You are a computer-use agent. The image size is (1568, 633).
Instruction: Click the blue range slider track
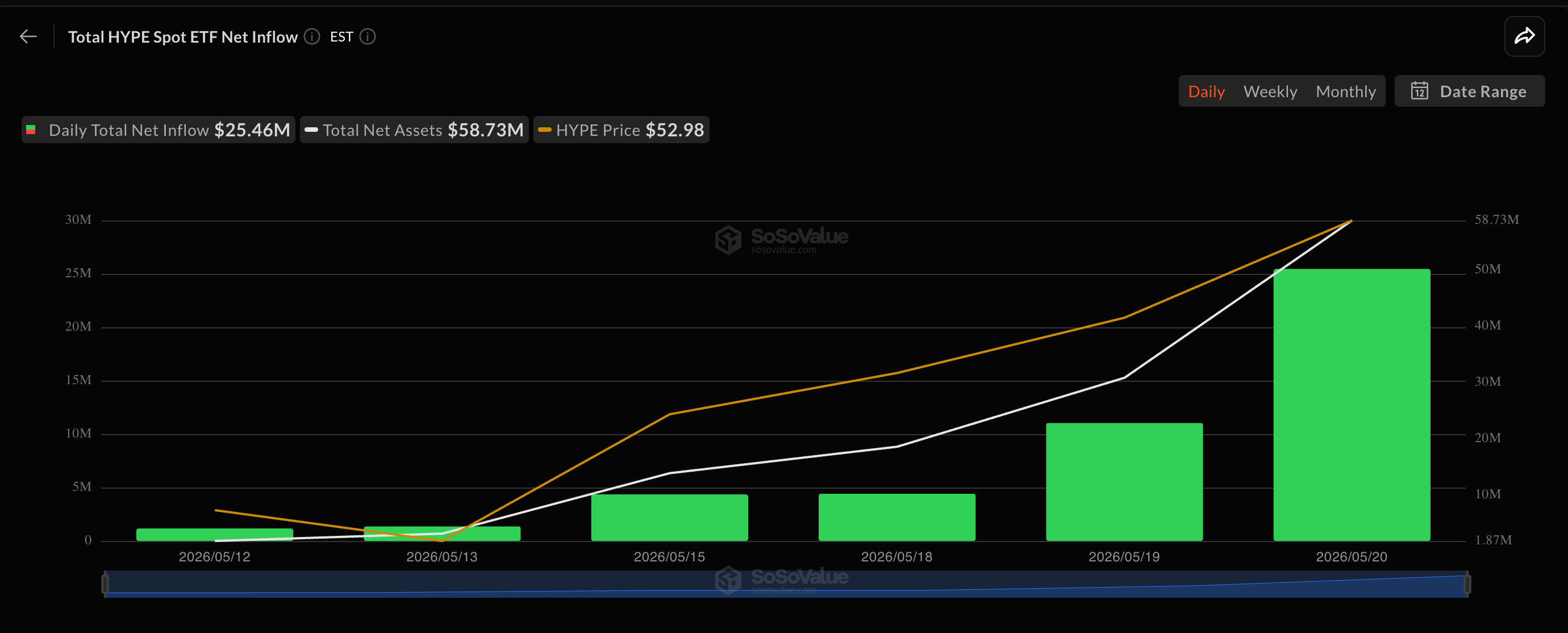pos(786,584)
